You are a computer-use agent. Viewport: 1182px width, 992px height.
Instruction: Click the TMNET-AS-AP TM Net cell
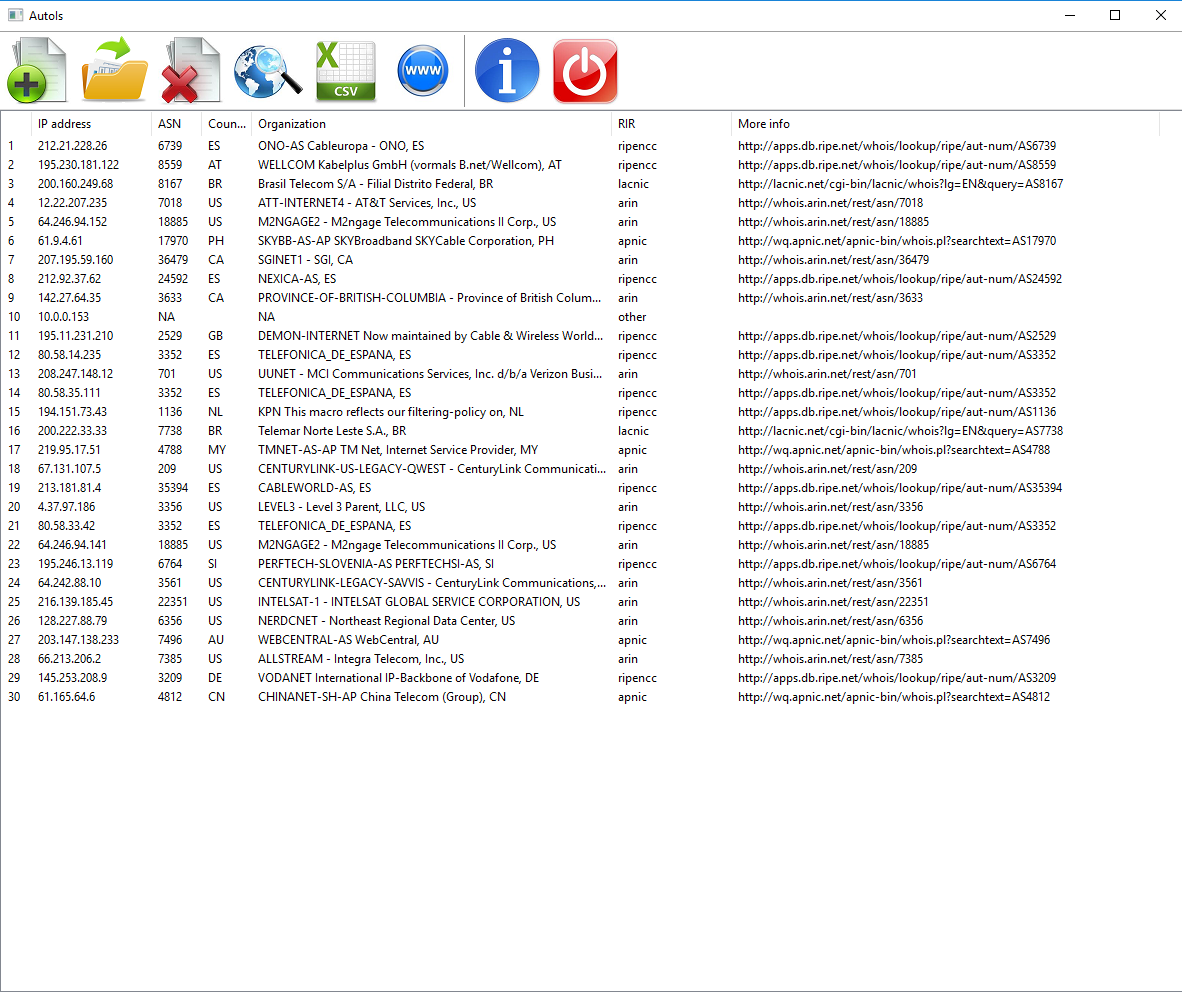pos(398,449)
